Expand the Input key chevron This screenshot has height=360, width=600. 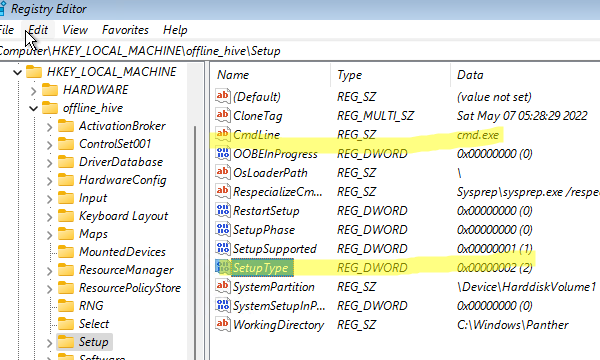point(49,199)
